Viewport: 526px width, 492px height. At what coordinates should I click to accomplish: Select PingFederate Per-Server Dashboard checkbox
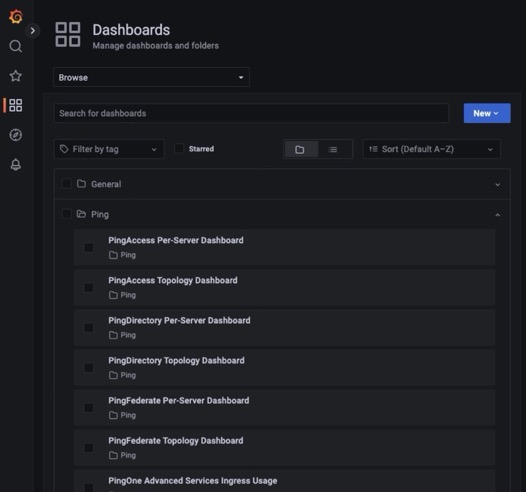(x=89, y=408)
